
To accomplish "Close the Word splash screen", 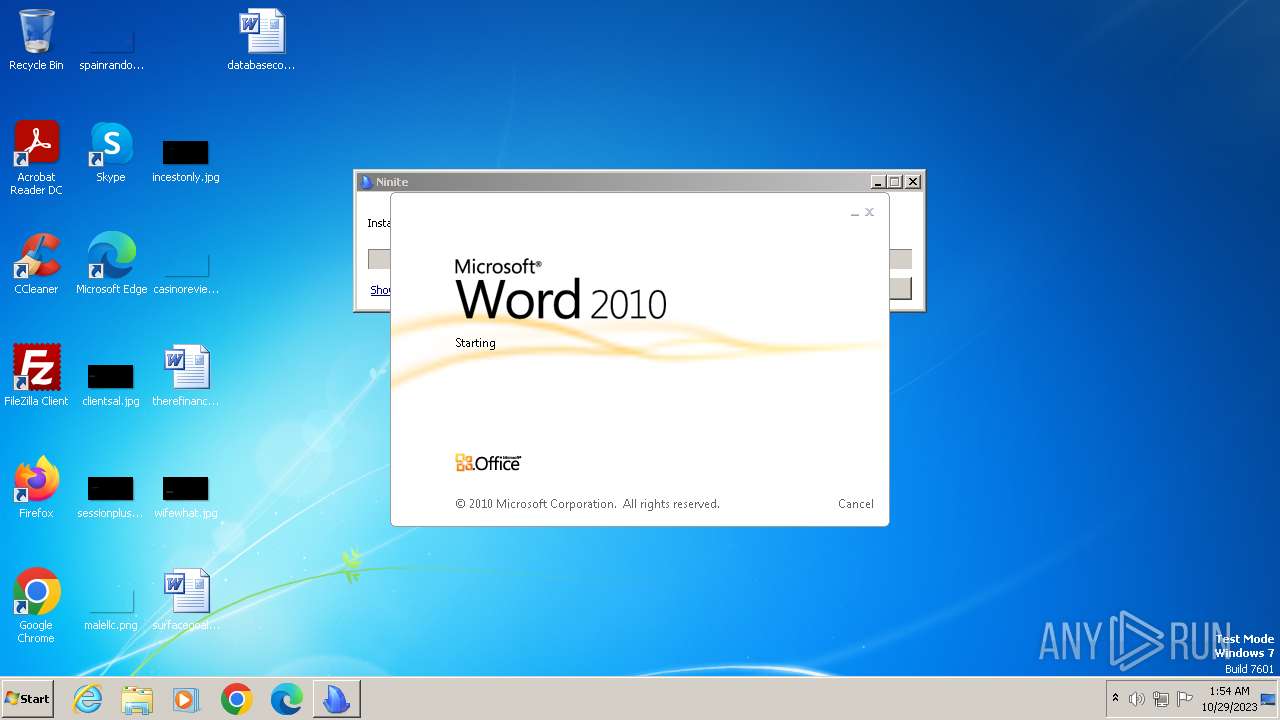I will 870,212.
